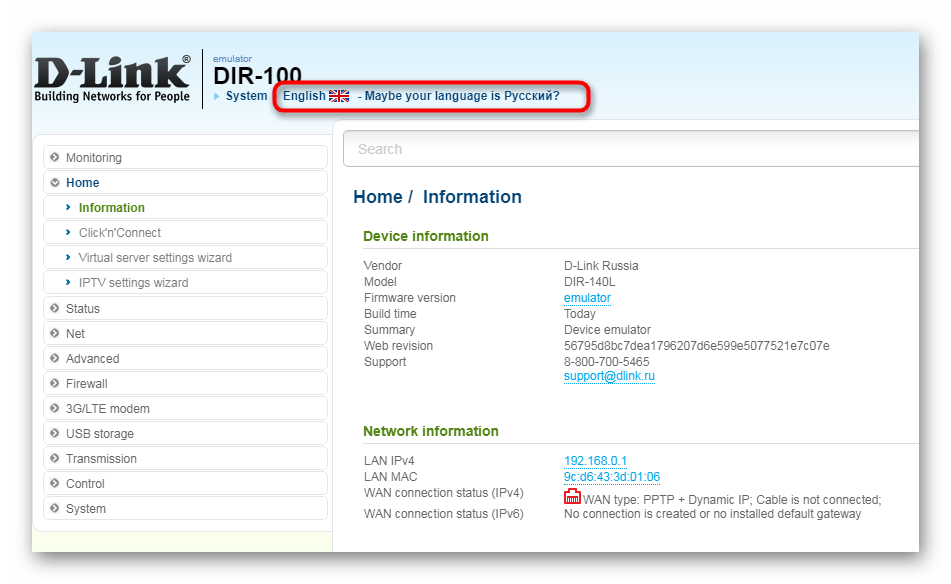Open the IPTV settings wizard
The height and width of the screenshot is (584, 951).
coord(133,283)
